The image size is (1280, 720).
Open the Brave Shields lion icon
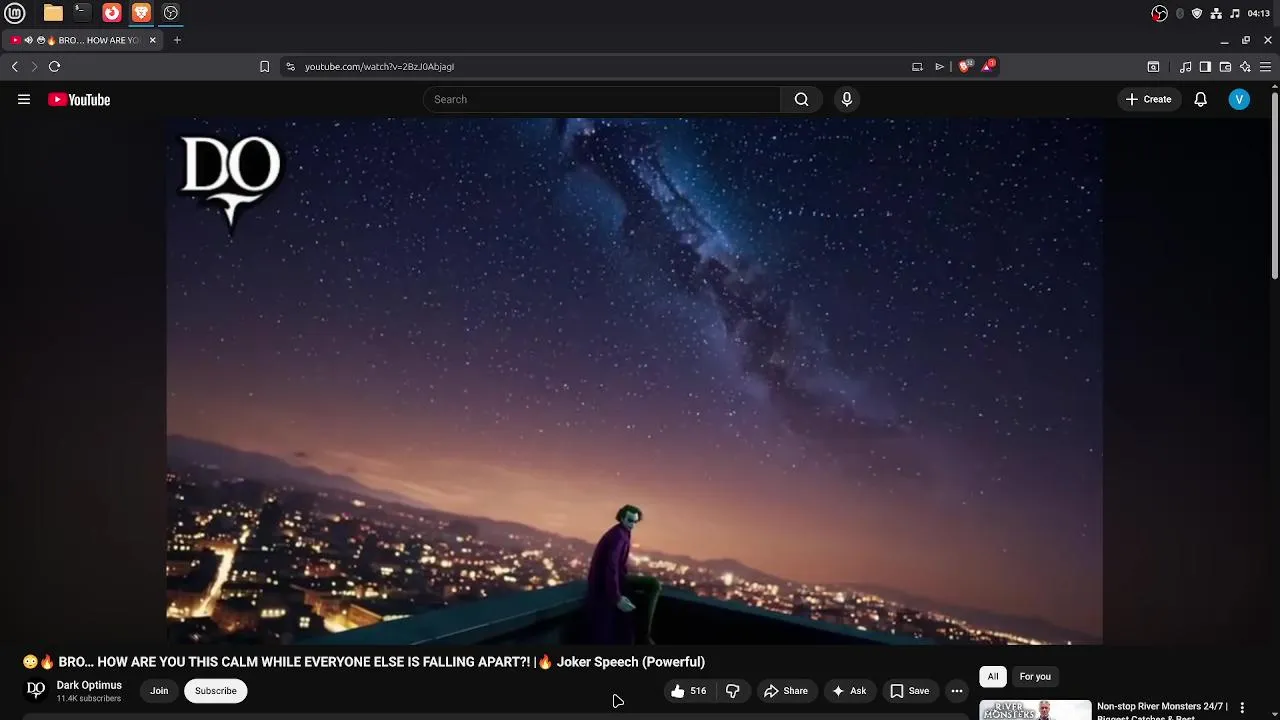coord(965,66)
